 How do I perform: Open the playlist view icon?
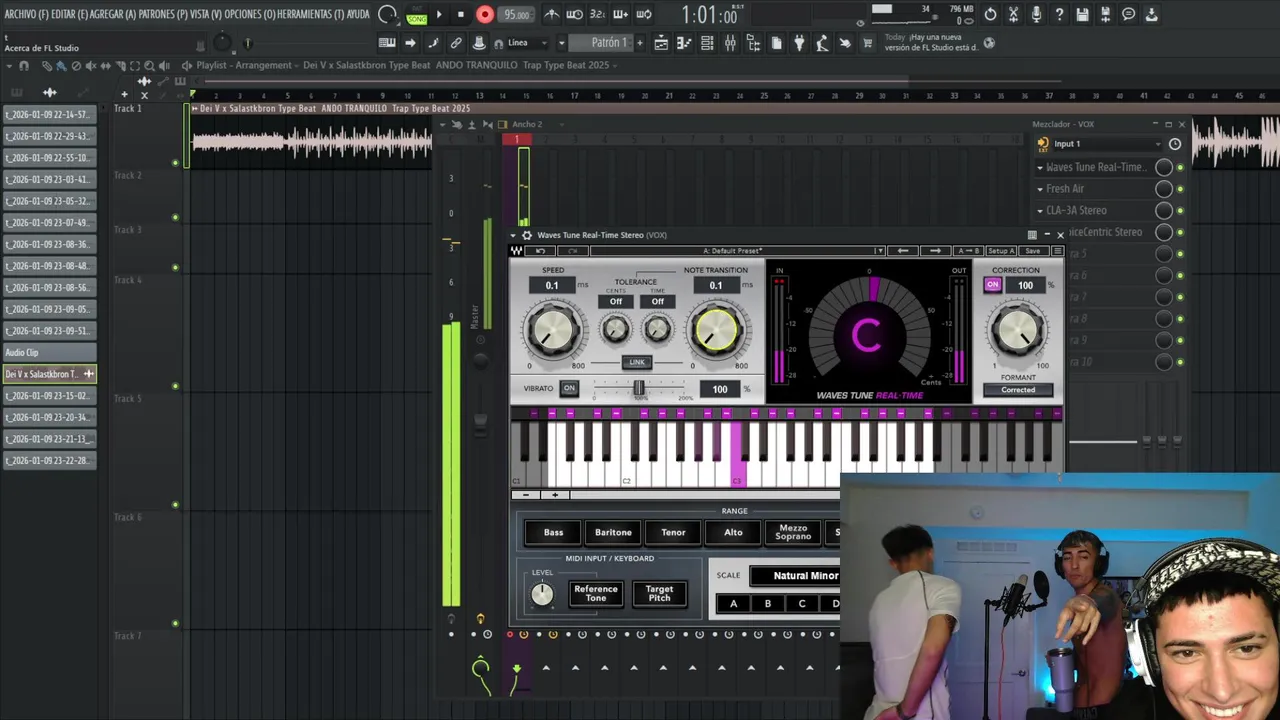point(661,43)
